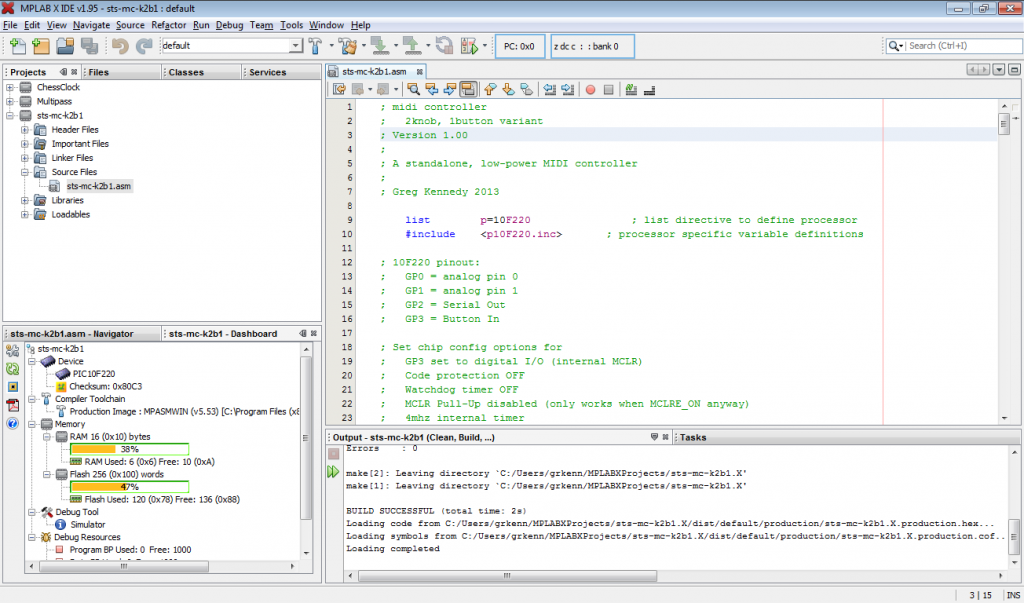Open the Refactor menu
The width and height of the screenshot is (1024, 603).
[168, 25]
